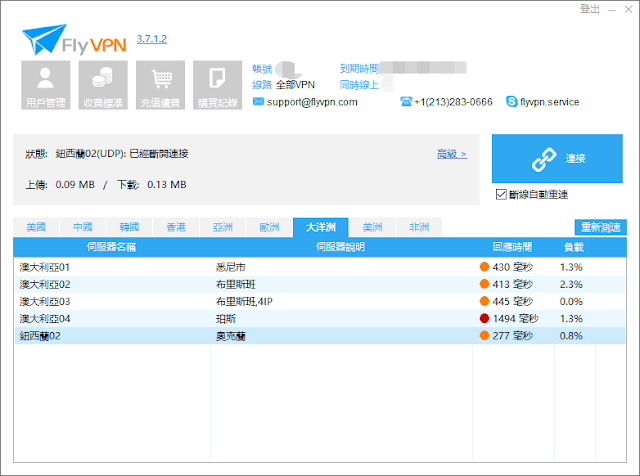640x476 pixels.
Task: Toggle the 斷線自動重連 auto-reconnect checkbox
Action: pyautogui.click(x=501, y=195)
